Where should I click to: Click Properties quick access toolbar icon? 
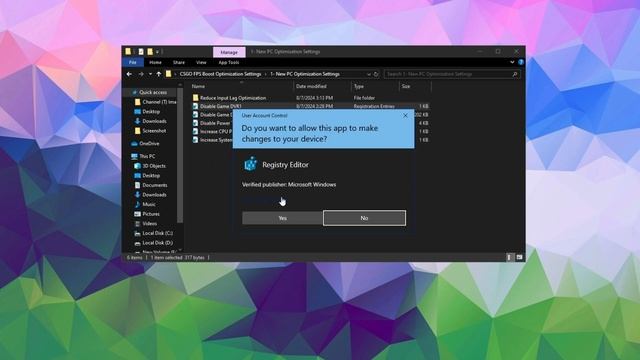(x=141, y=52)
